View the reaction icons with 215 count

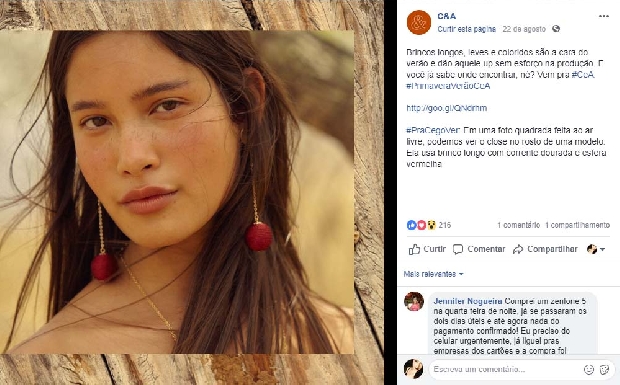coord(429,225)
